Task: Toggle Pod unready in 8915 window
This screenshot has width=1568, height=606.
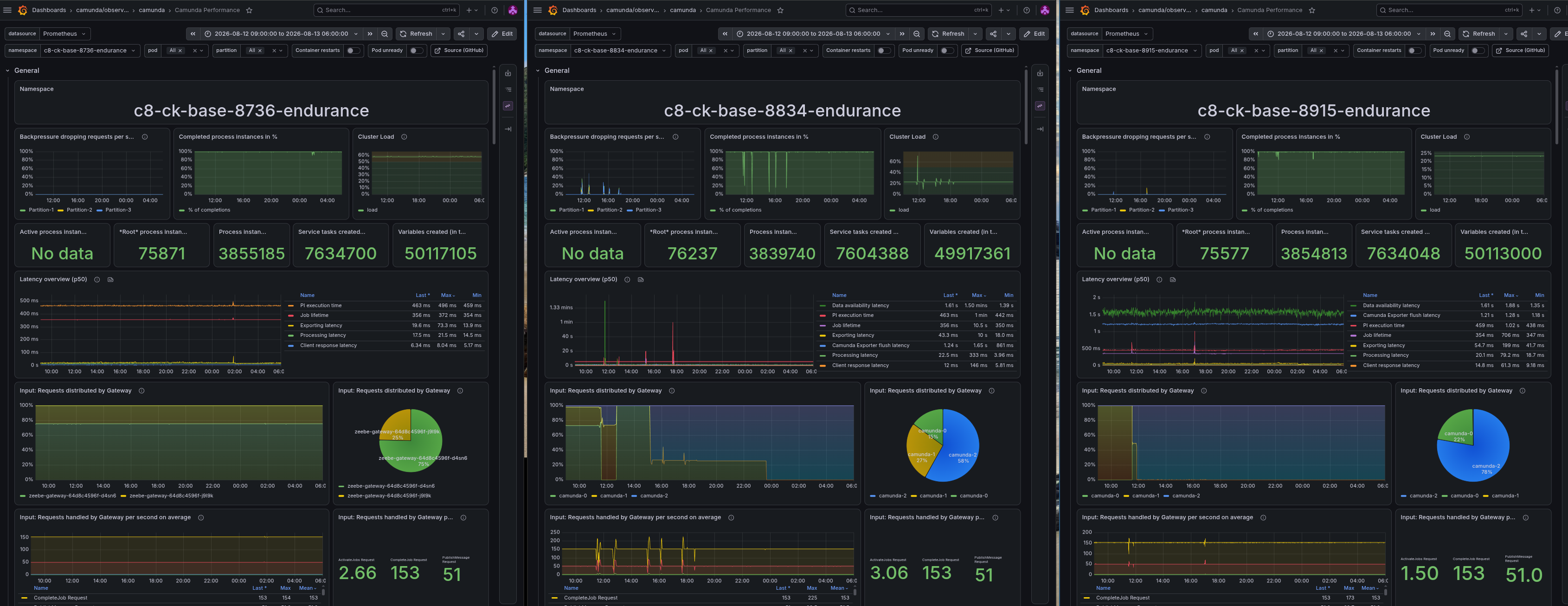Action: point(1477,51)
